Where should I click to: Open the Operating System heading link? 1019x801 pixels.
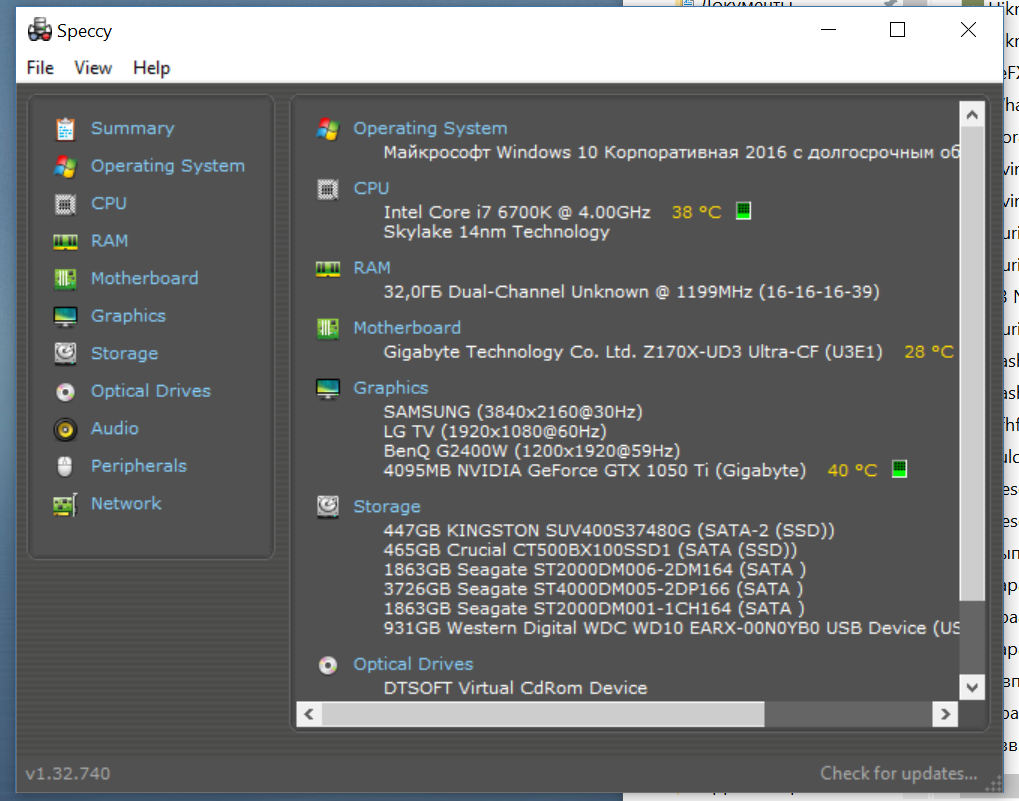point(430,128)
